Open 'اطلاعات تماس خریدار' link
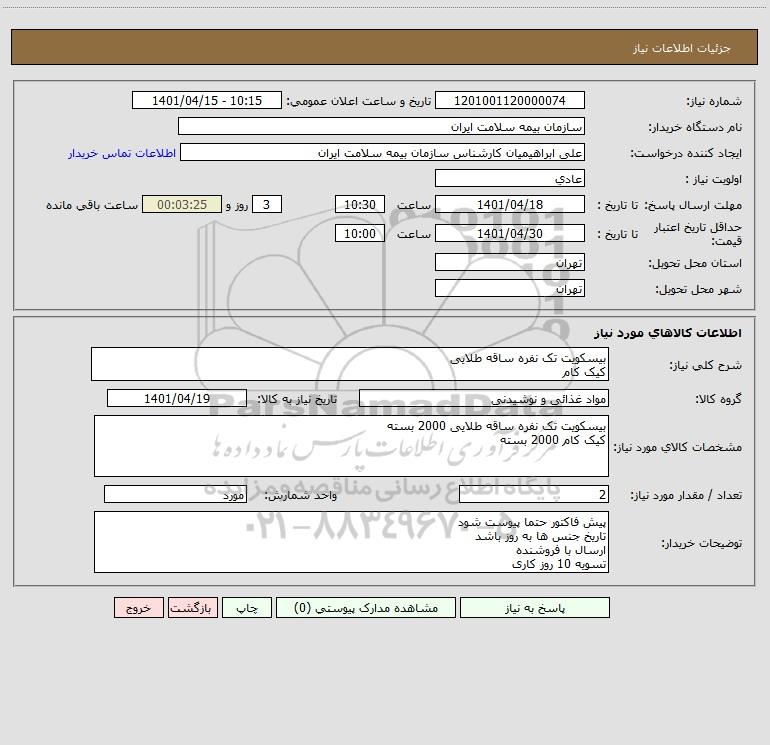The image size is (770, 745). (x=122, y=153)
